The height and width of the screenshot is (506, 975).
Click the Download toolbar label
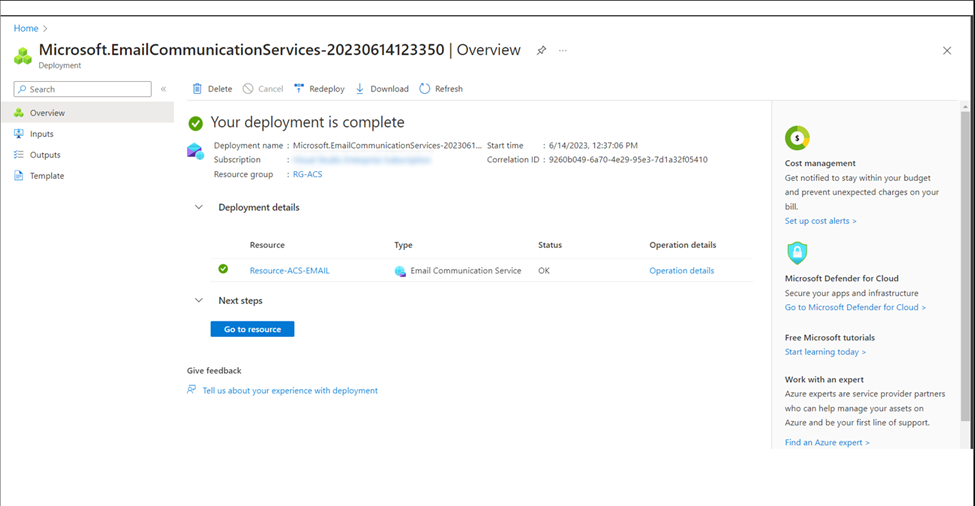point(389,89)
